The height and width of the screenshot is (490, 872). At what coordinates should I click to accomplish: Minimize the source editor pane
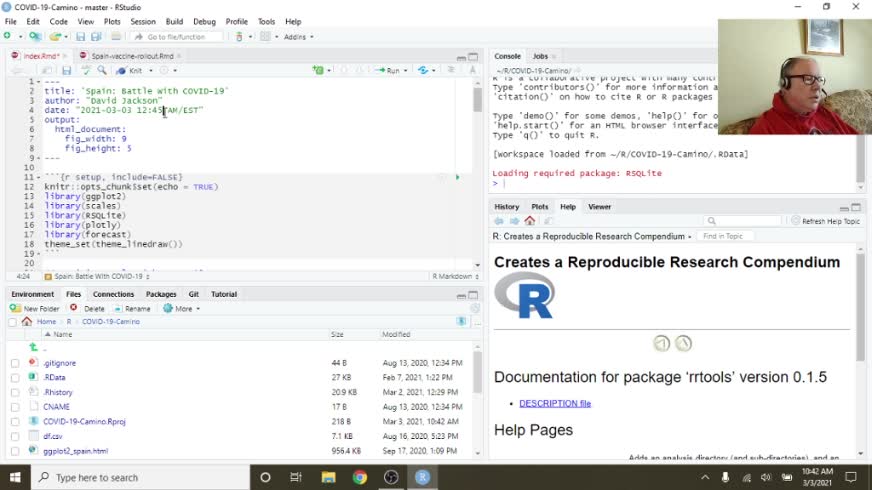coord(461,57)
